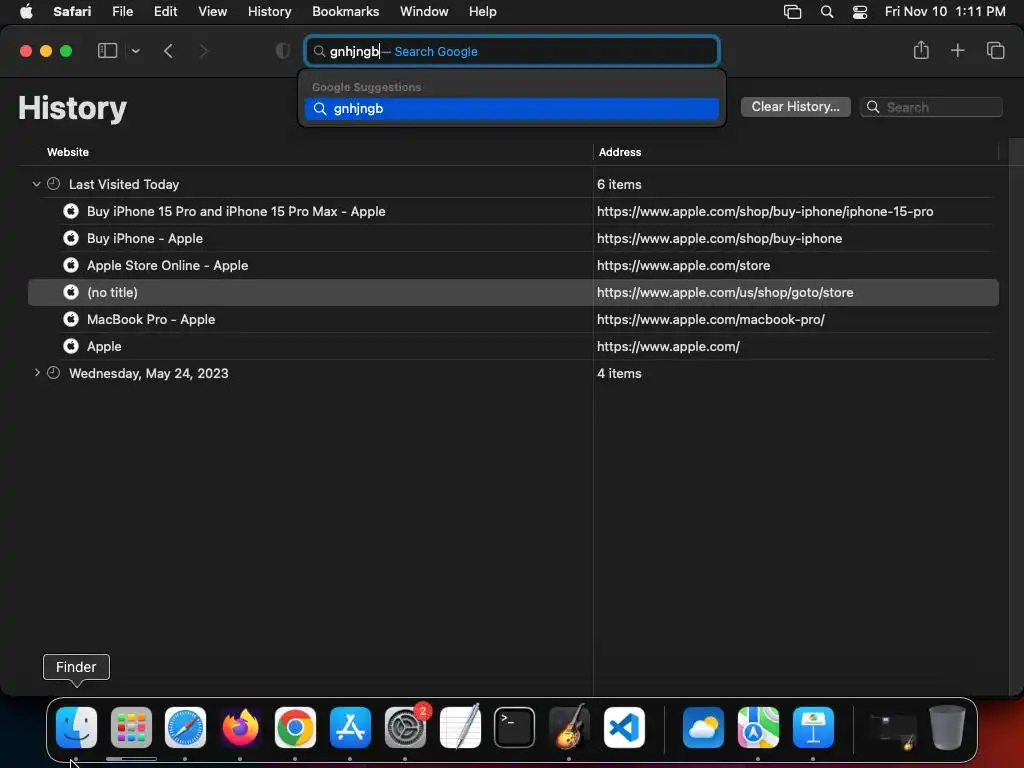Open Spotlight search in menu bar
Viewport: 1024px width, 768px height.
(827, 12)
